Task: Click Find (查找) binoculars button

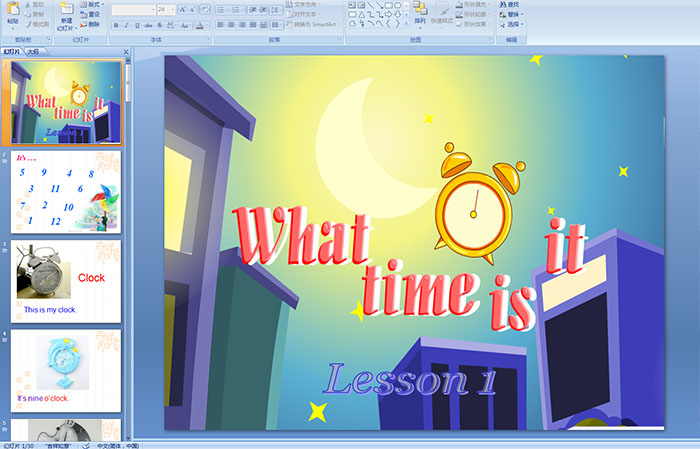Action: 509,4
